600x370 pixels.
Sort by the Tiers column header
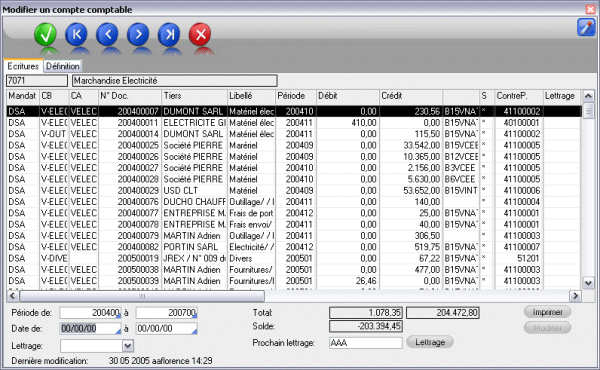pos(194,96)
